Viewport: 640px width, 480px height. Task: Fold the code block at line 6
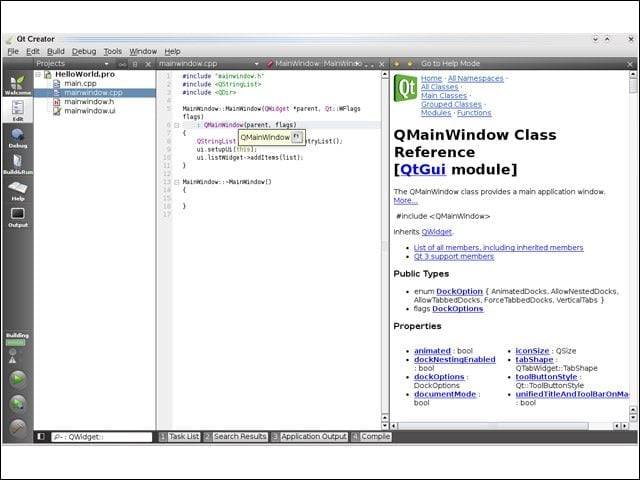coord(177,125)
